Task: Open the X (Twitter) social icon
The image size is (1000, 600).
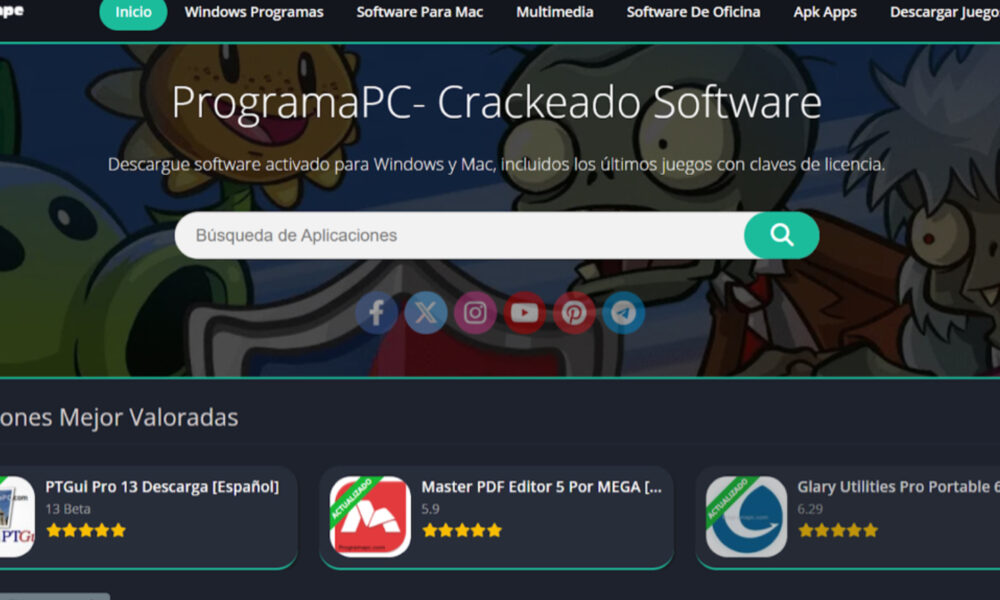Action: click(425, 312)
